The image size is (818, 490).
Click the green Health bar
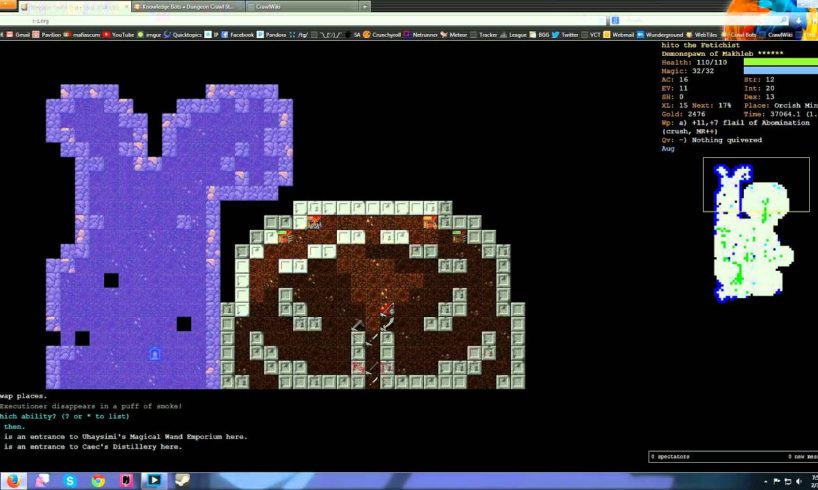780,62
